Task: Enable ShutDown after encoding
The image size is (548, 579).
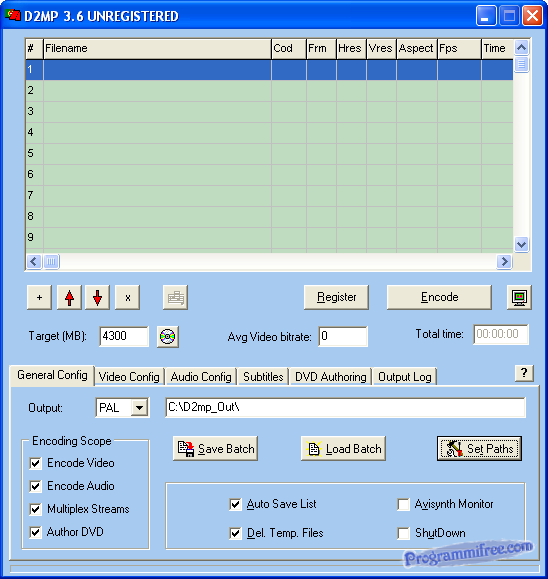Action: click(x=404, y=533)
